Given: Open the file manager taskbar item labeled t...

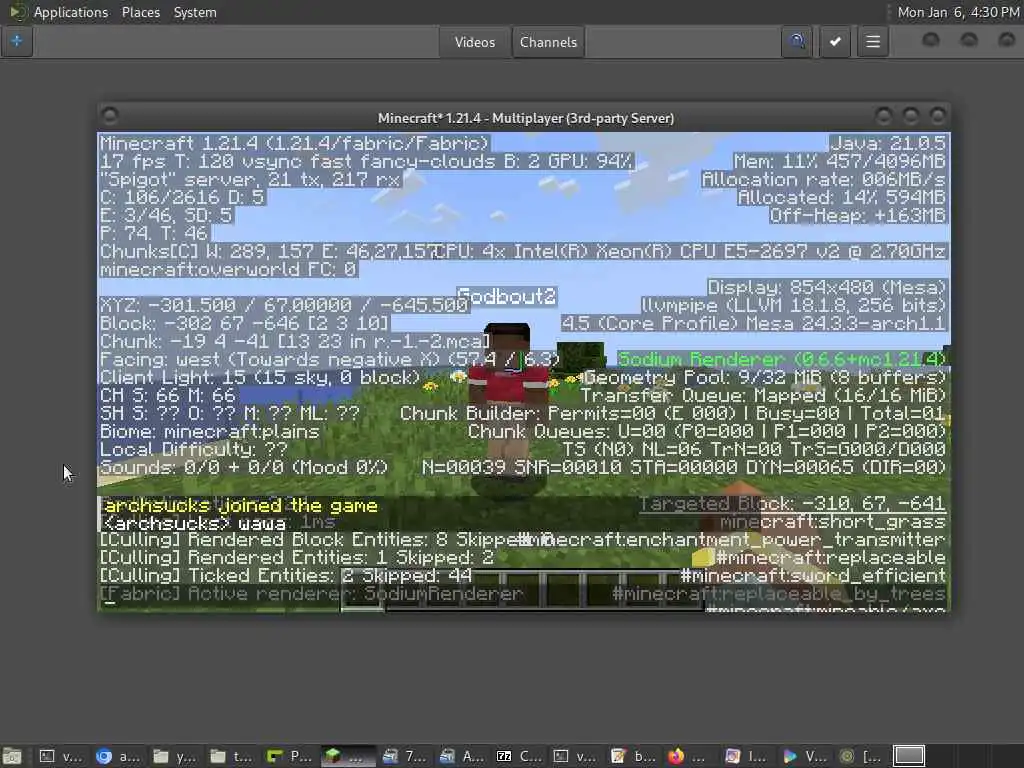Looking at the screenshot, I should tap(231, 756).
